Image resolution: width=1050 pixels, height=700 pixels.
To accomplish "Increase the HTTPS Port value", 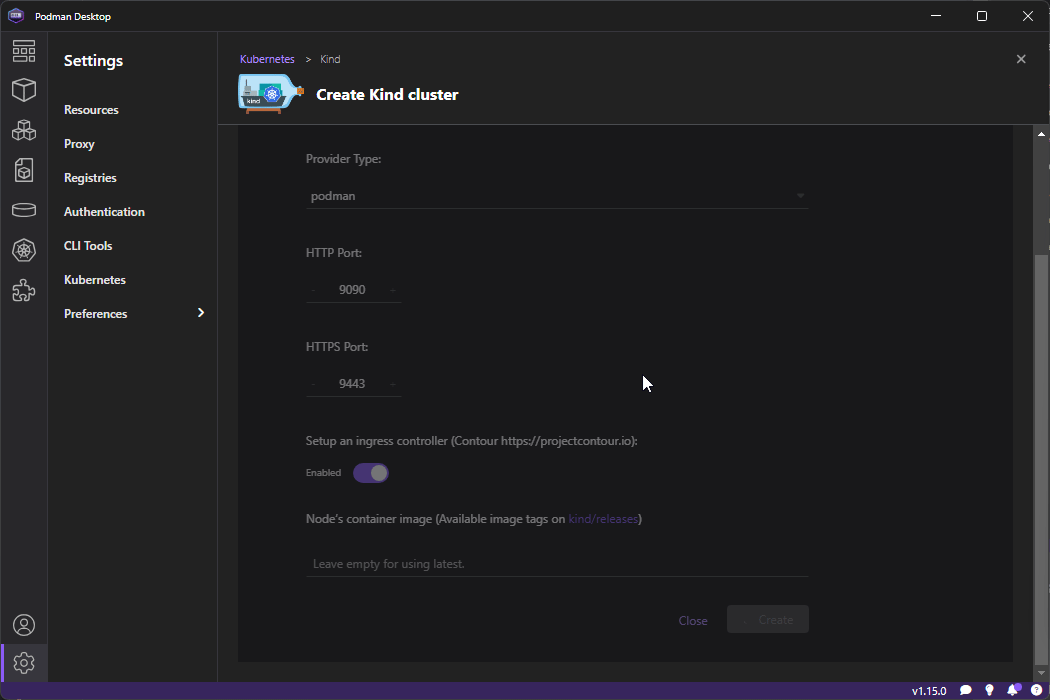I will [x=393, y=384].
